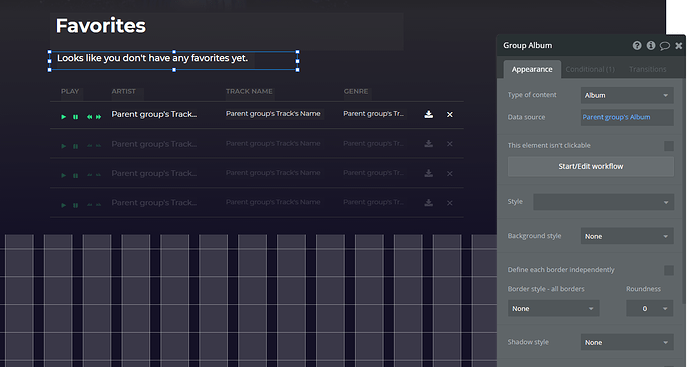Click the help question mark icon in Group Album panel
The height and width of the screenshot is (367, 690).
pos(637,45)
